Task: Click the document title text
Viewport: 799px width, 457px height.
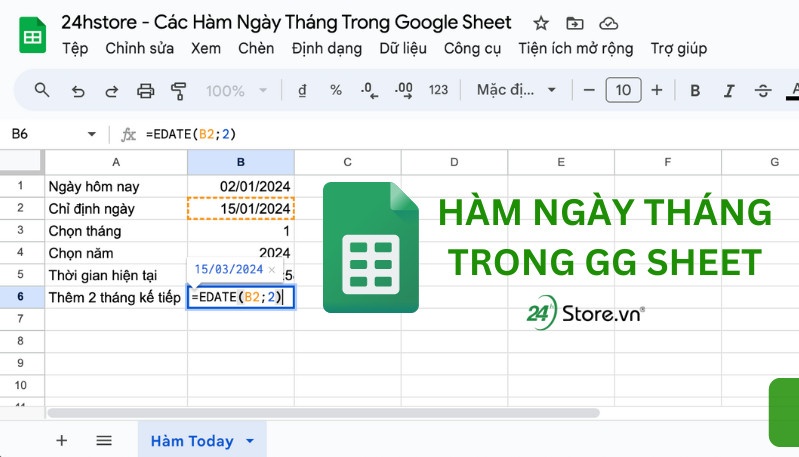Action: click(286, 22)
